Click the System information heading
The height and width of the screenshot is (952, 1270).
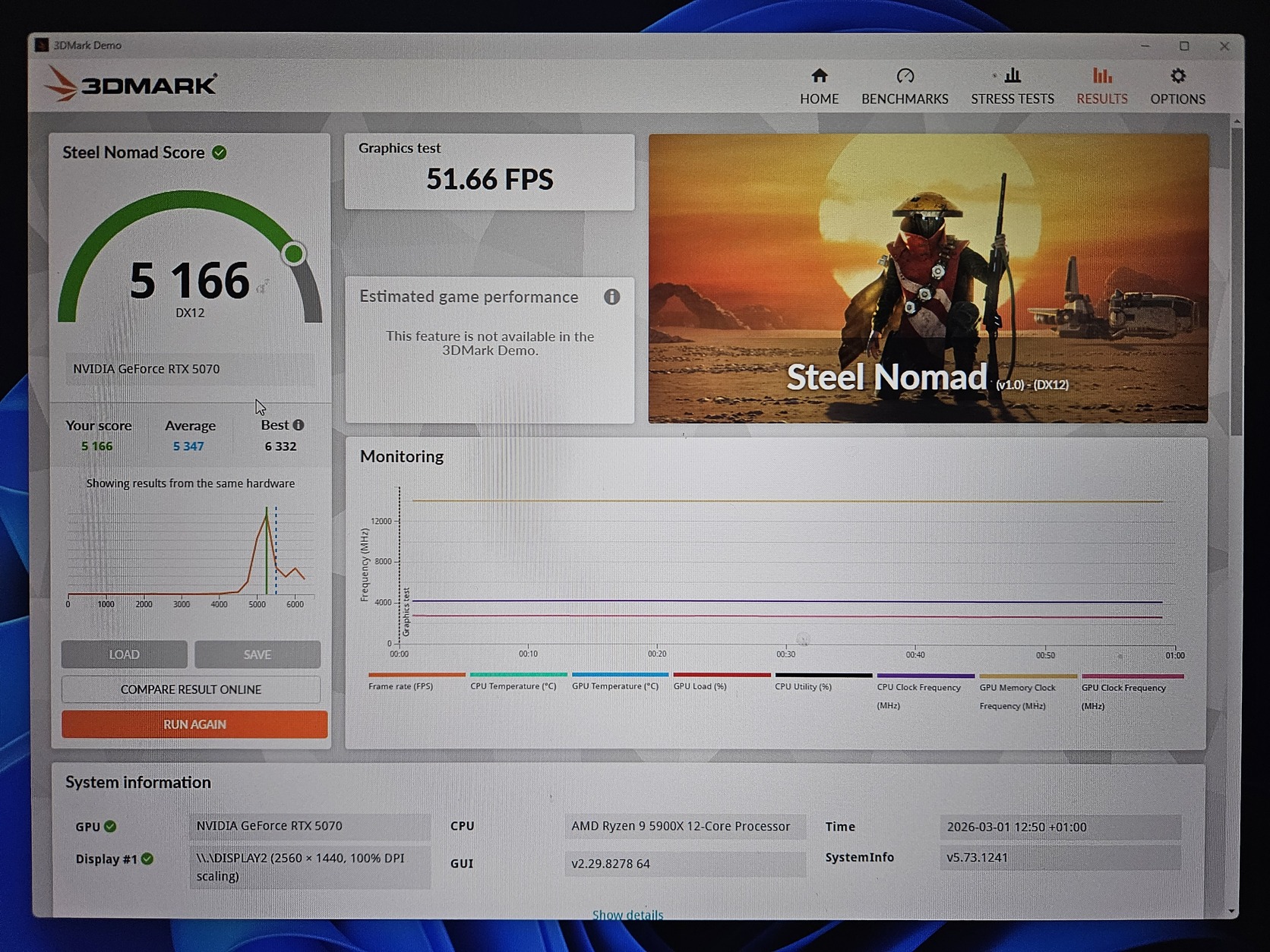point(138,783)
